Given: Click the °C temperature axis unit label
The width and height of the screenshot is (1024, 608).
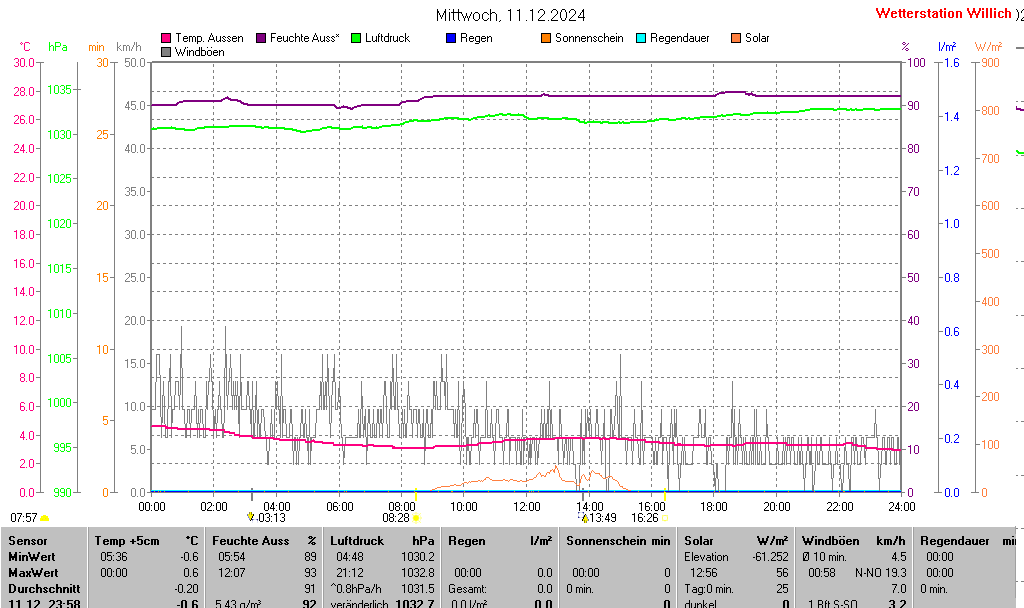Looking at the screenshot, I should (x=25, y=47).
